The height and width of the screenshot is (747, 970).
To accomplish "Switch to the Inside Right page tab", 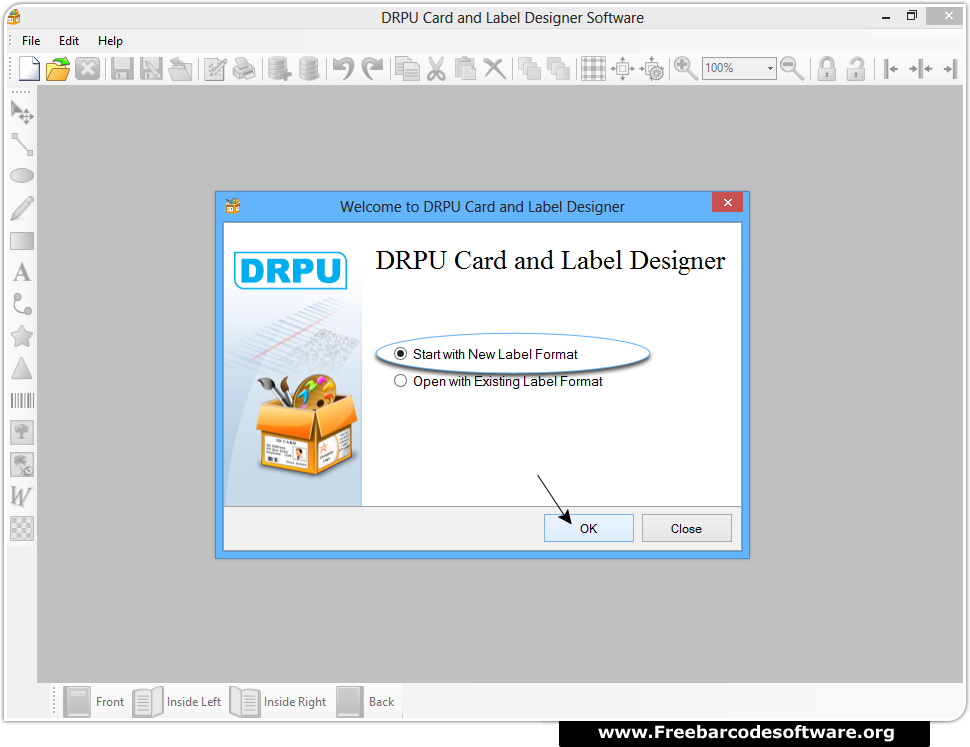I will coord(278,702).
